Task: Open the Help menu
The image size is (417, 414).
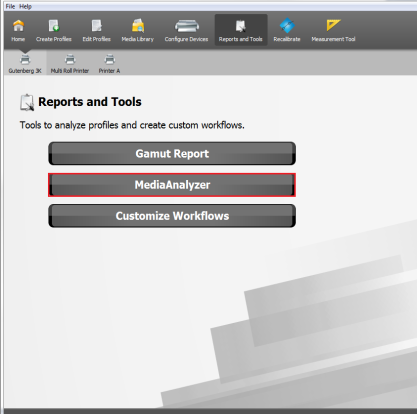Action: 25,6
